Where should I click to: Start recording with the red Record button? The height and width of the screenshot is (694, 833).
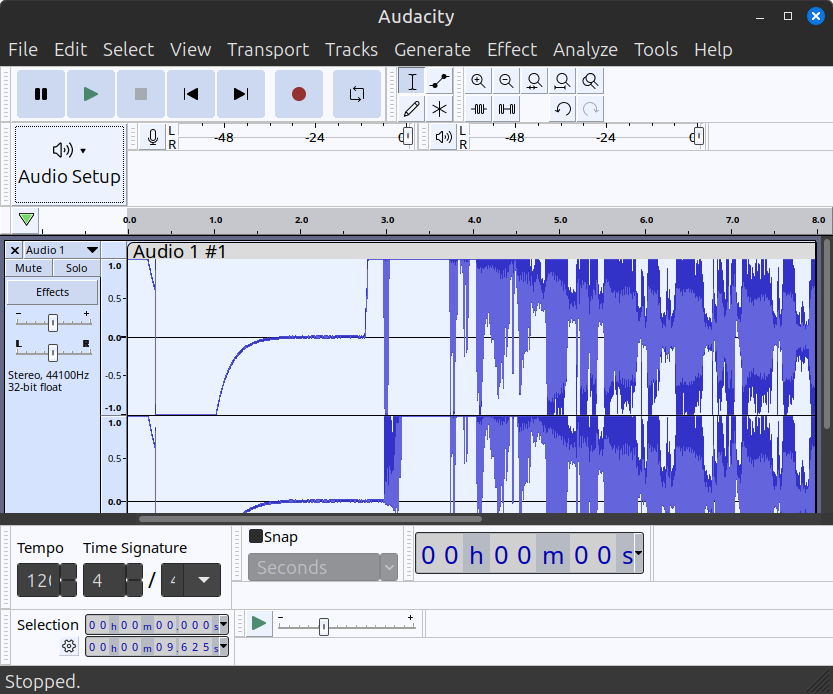[x=299, y=94]
